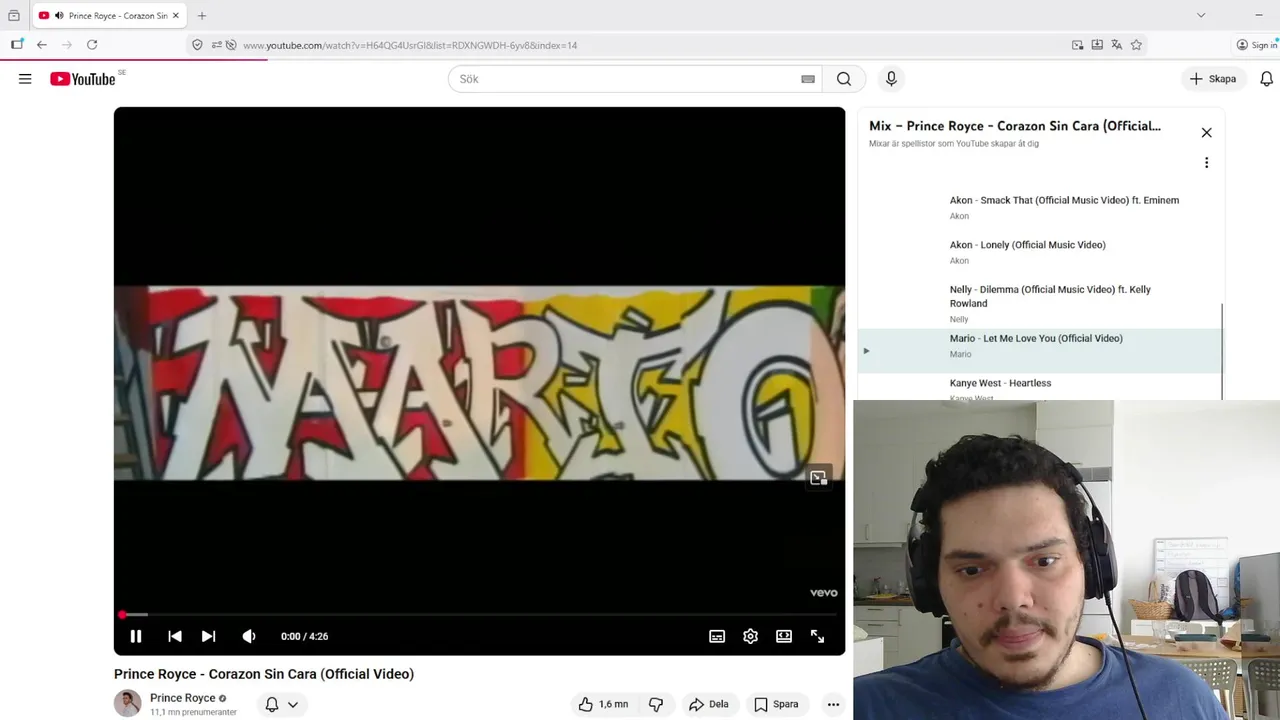Like the video (1,6 mn)
This screenshot has height=720, width=1280.
pyautogui.click(x=603, y=704)
